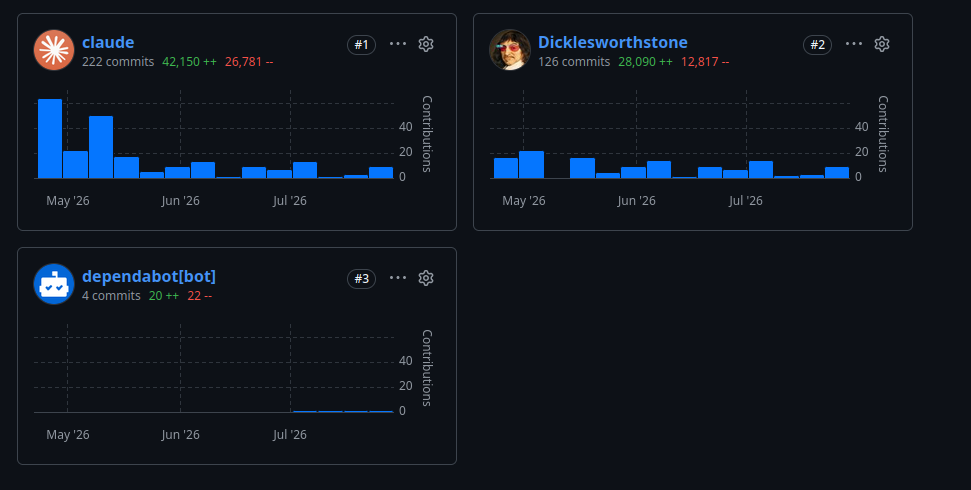Select May '26 label in claude chart

tap(68, 201)
